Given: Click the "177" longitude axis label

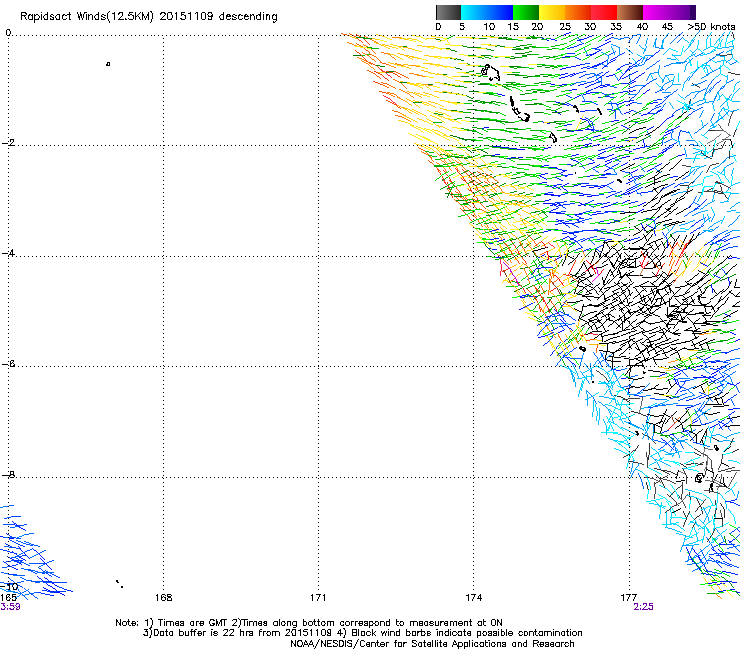Looking at the screenshot, I should point(629,598).
